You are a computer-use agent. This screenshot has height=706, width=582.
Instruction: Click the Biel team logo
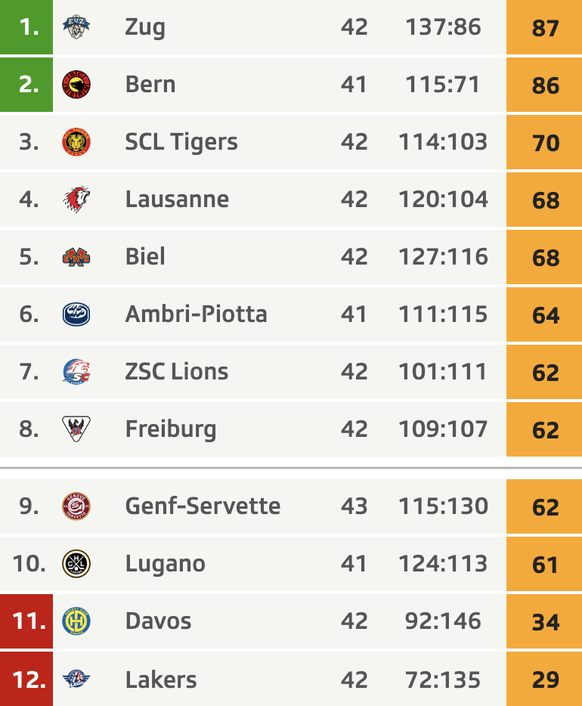click(x=76, y=257)
